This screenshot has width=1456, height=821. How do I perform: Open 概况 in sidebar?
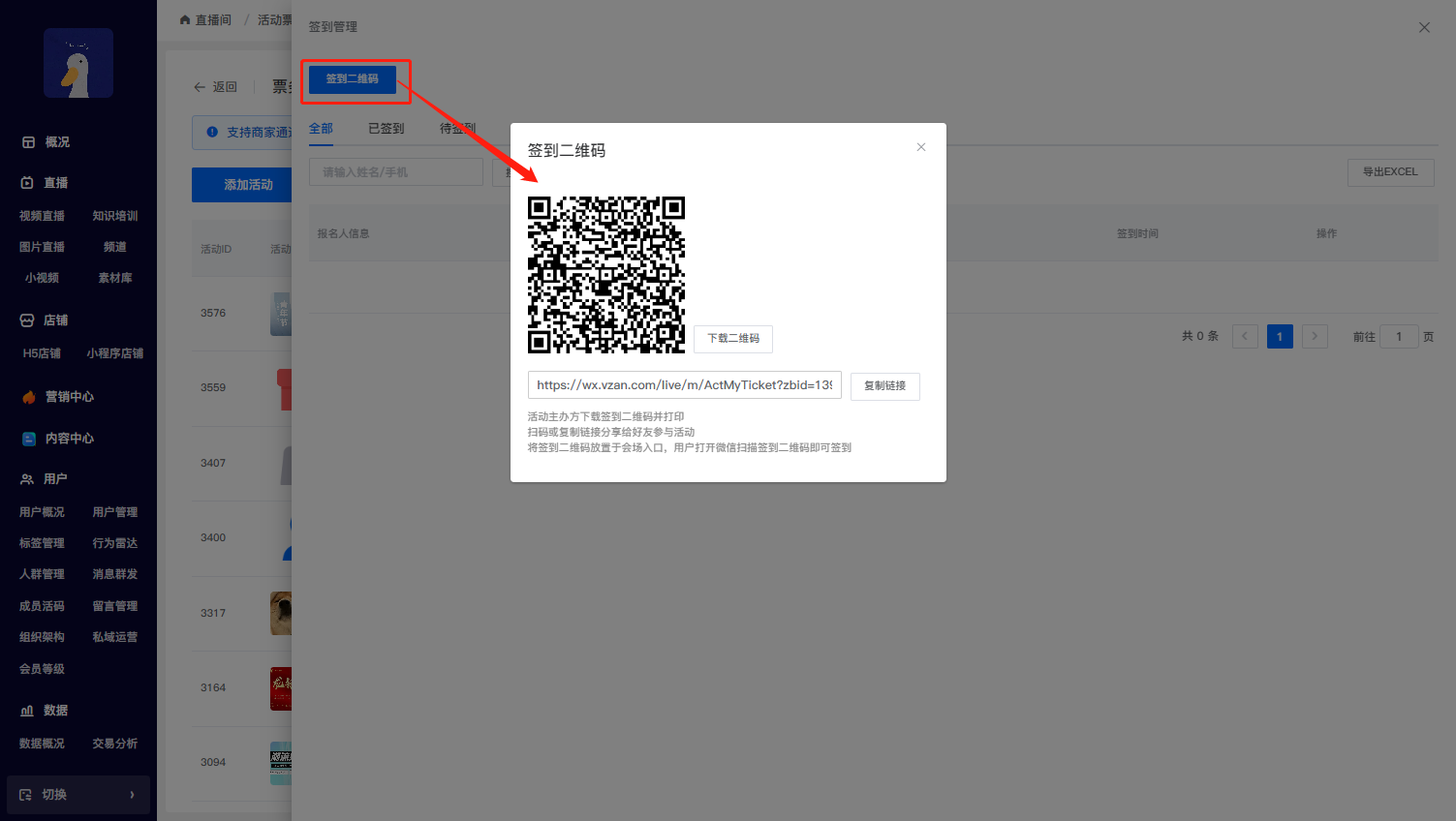pyautogui.click(x=57, y=142)
